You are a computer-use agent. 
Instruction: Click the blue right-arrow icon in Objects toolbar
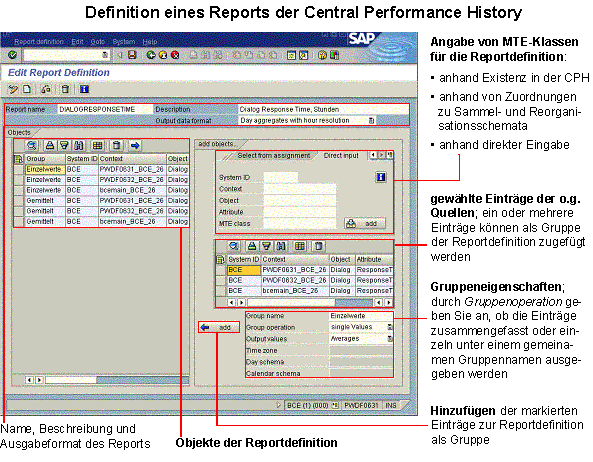[x=135, y=146]
